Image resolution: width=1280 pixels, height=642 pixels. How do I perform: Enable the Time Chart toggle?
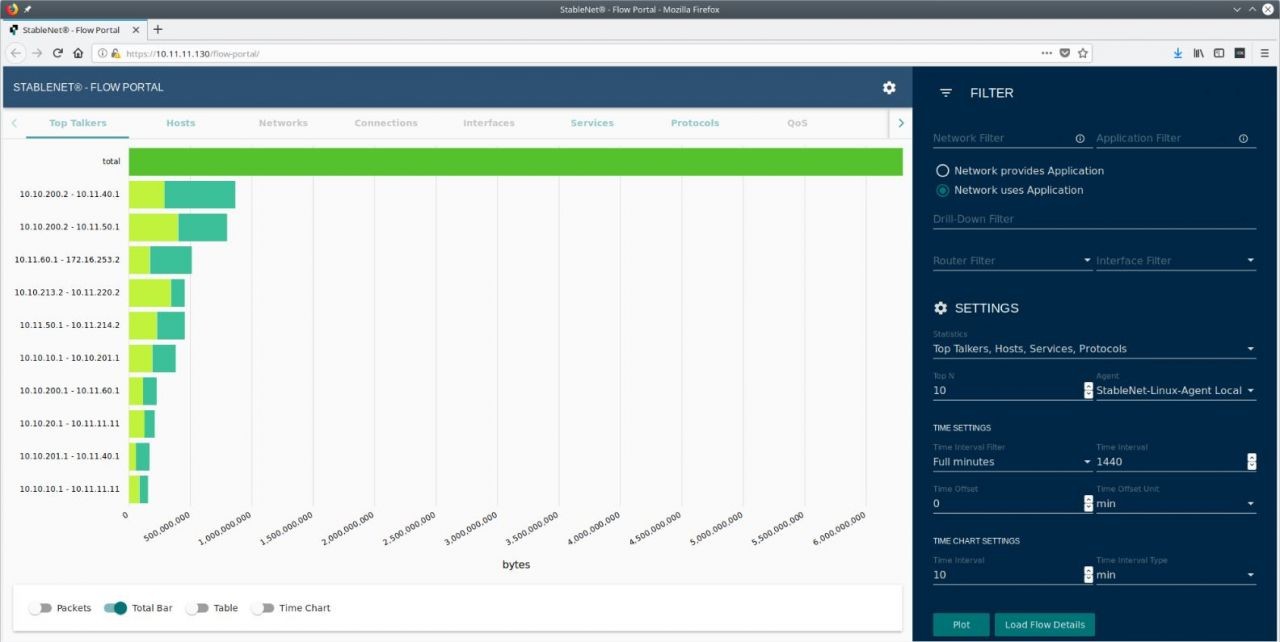click(x=263, y=608)
